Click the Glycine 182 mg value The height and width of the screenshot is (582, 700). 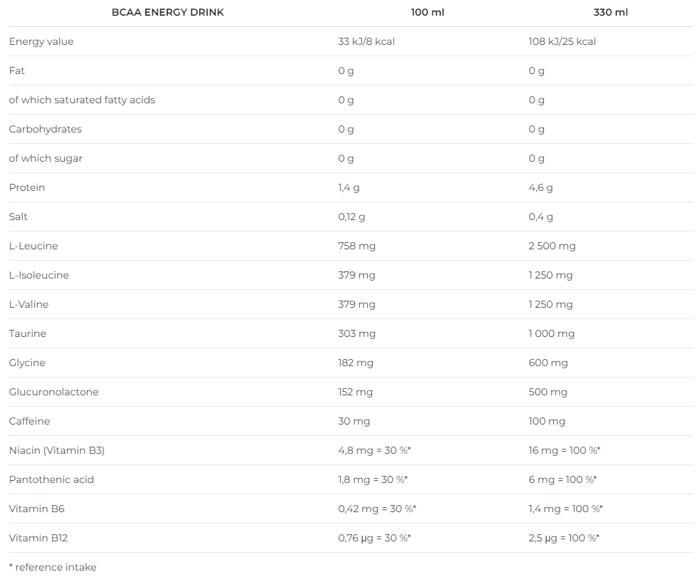[x=356, y=363]
